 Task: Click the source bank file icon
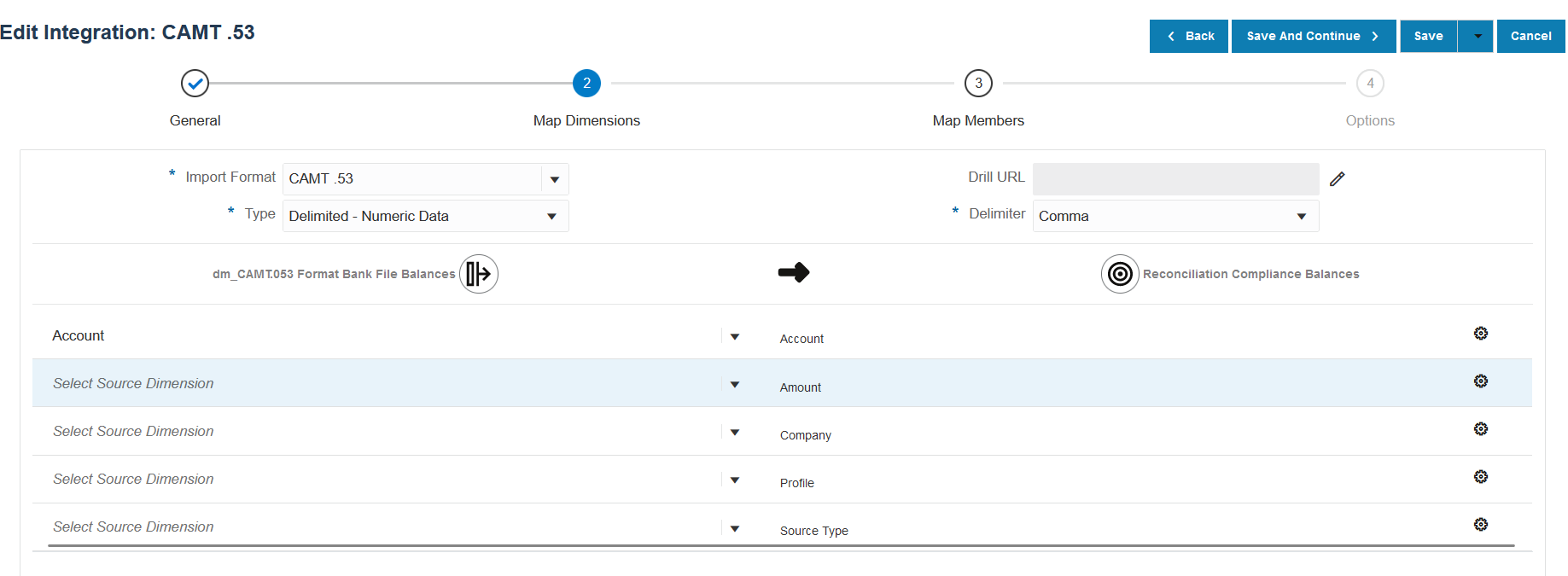coord(479,274)
